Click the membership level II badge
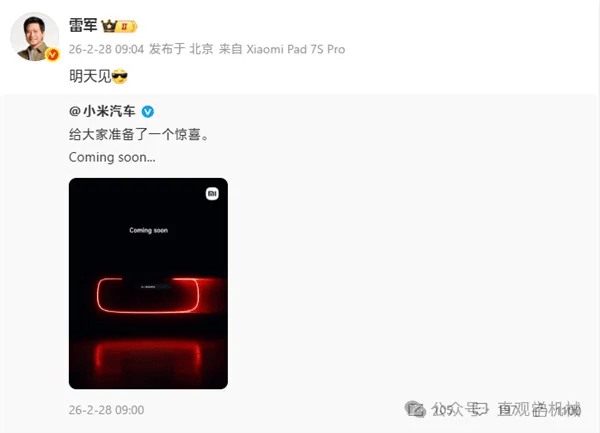 pos(127,26)
